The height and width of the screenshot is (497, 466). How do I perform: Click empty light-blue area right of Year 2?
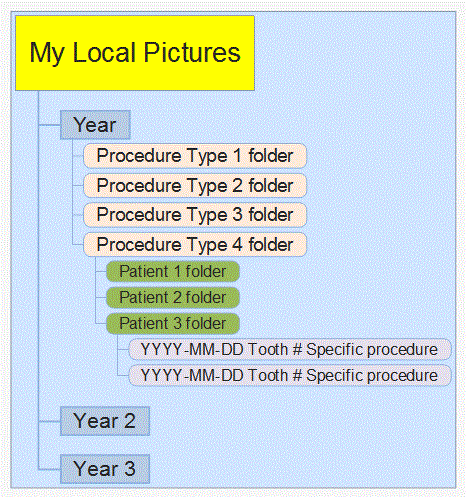pos(300,421)
